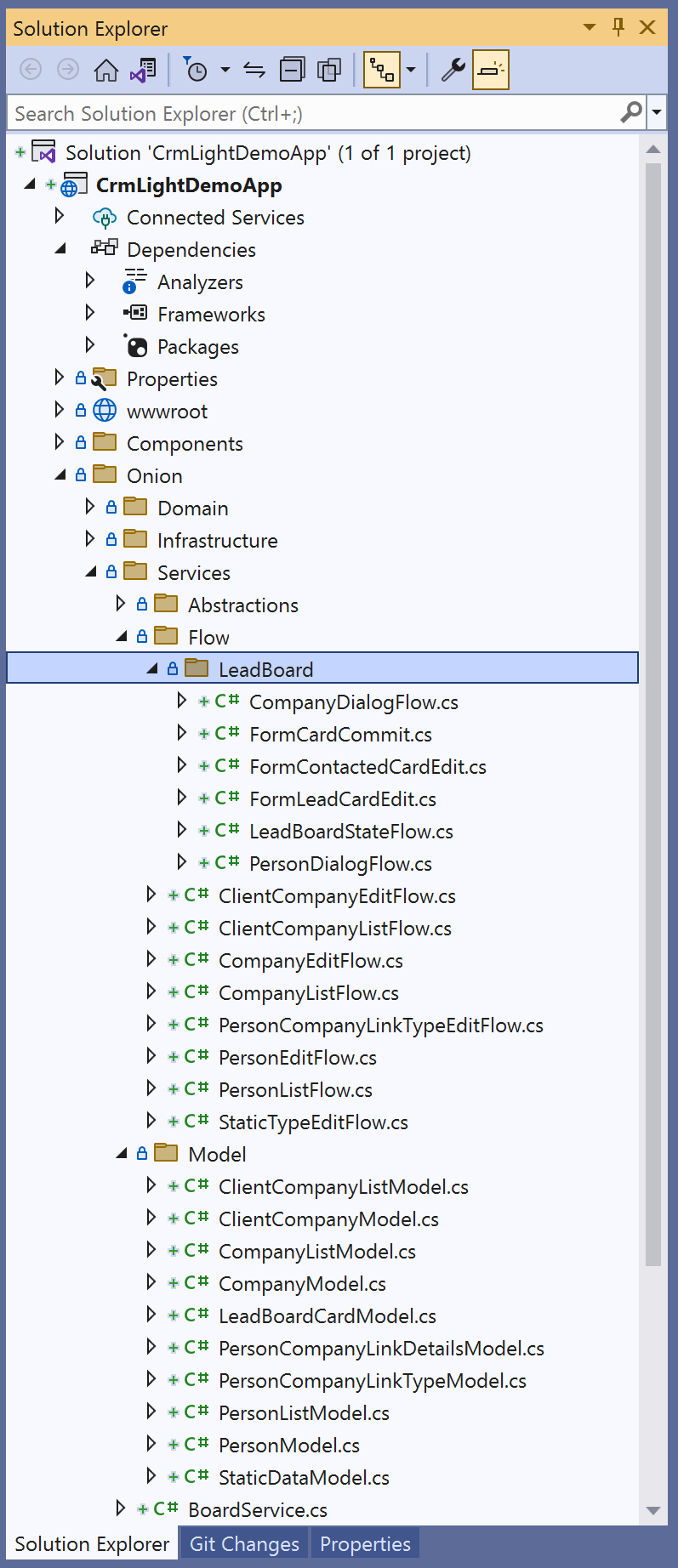Open Properties wrench icon
Image resolution: width=678 pixels, height=1568 pixels.
[x=453, y=70]
